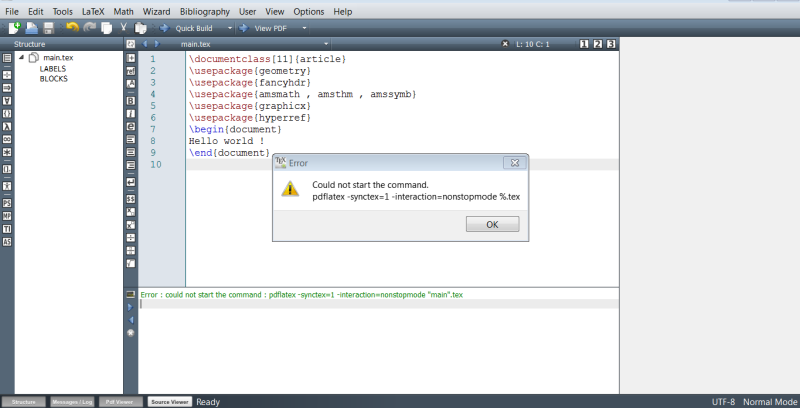The width and height of the screenshot is (800, 408).
Task: Open the User menu
Action: point(247,11)
